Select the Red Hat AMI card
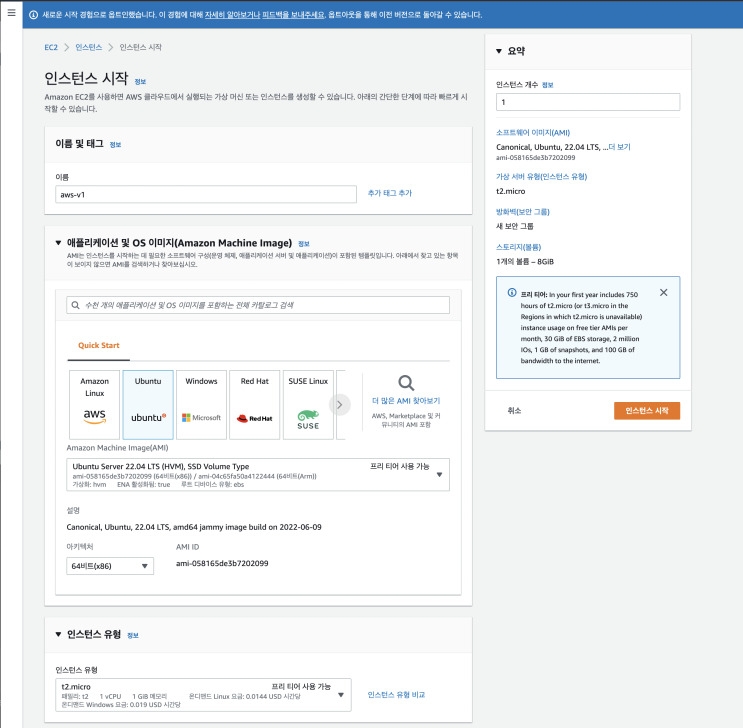 pyautogui.click(x=254, y=405)
